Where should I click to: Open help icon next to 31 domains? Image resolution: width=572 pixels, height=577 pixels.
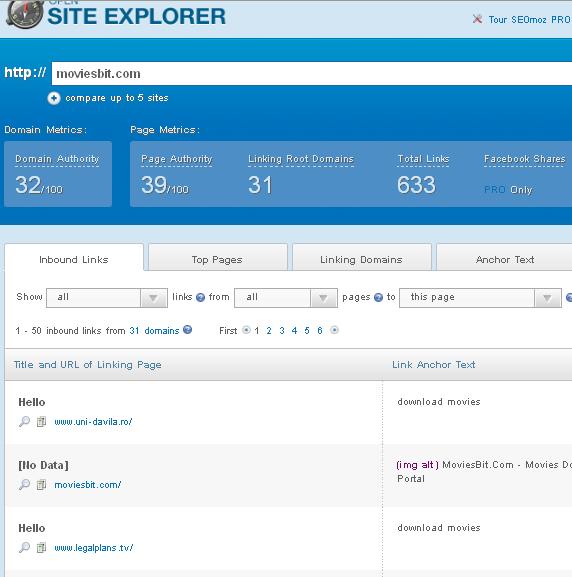click(x=187, y=330)
